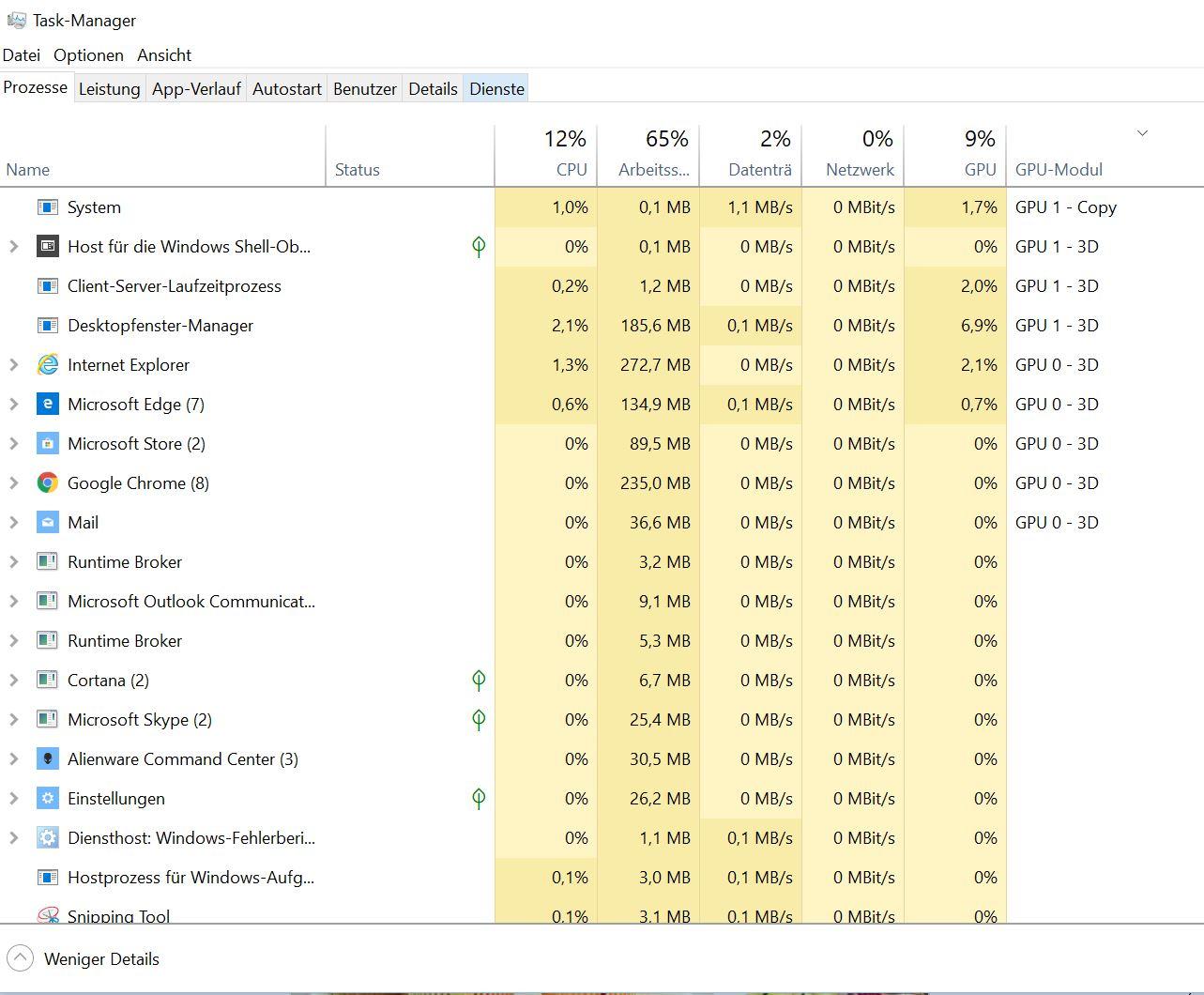Click the 2,1% CPU value cell
Screen dimensions: 1204x995
[x=546, y=326]
